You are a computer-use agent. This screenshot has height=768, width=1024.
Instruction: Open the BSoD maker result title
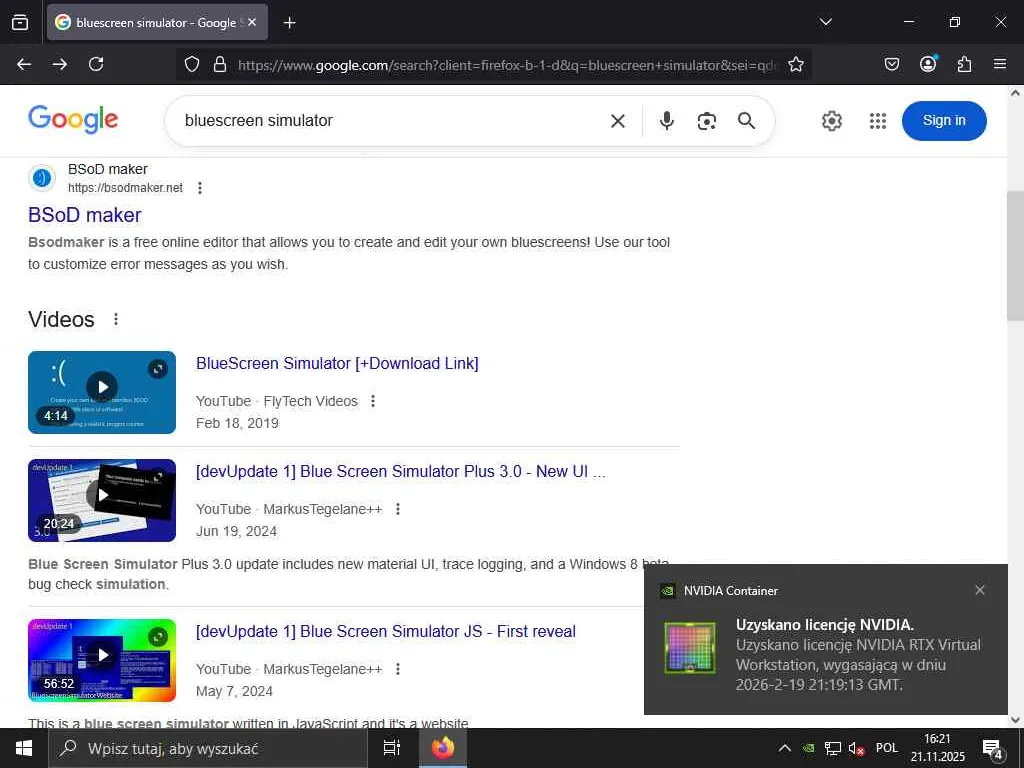point(85,215)
